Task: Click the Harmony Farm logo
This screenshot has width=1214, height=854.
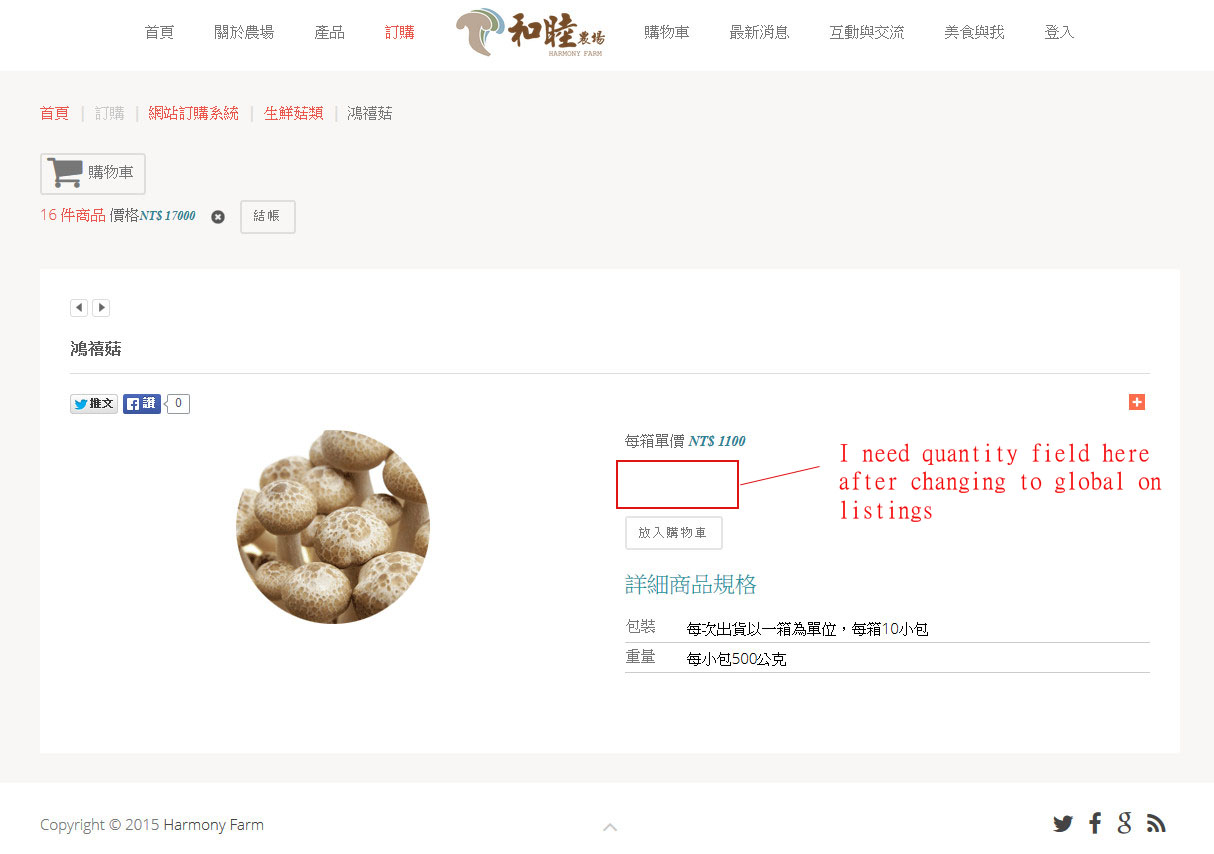Action: (530, 33)
